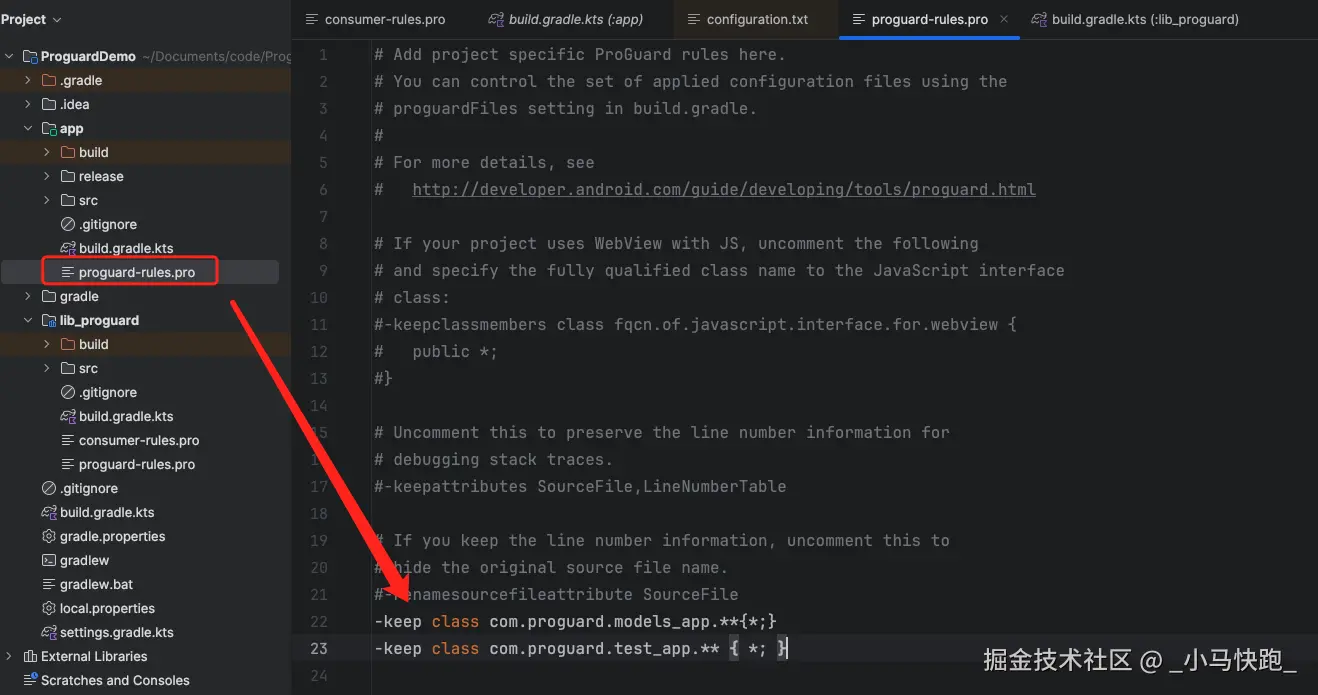Collapse the app module folder

coord(28,129)
